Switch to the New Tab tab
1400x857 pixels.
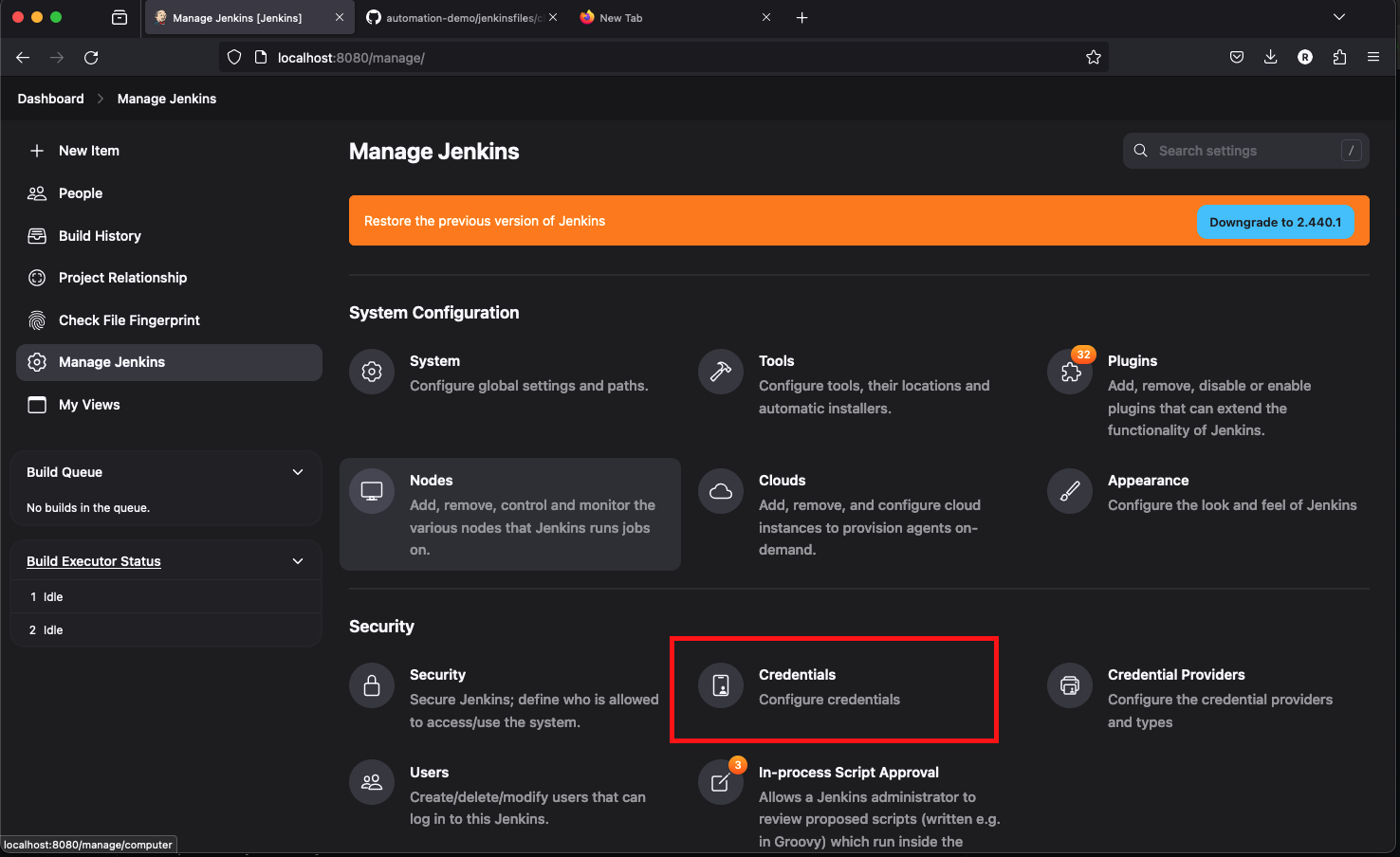pos(675,17)
